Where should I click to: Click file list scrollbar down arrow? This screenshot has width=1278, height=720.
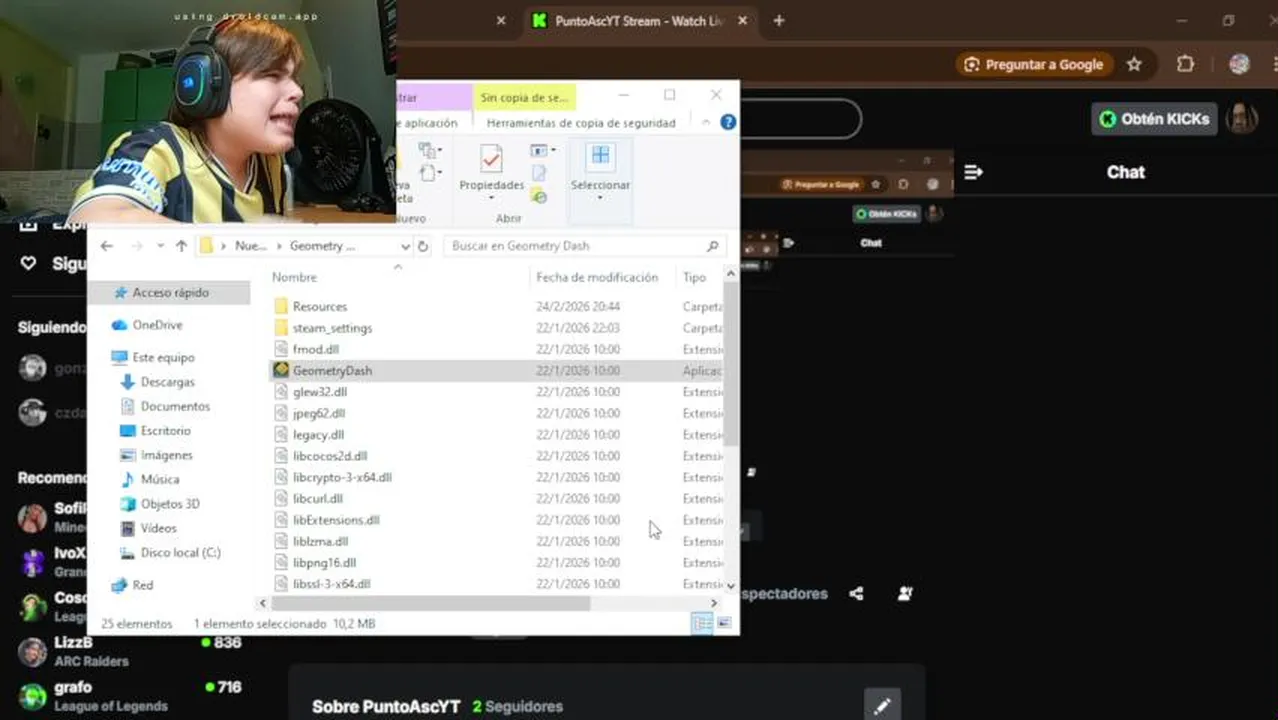pyautogui.click(x=731, y=585)
